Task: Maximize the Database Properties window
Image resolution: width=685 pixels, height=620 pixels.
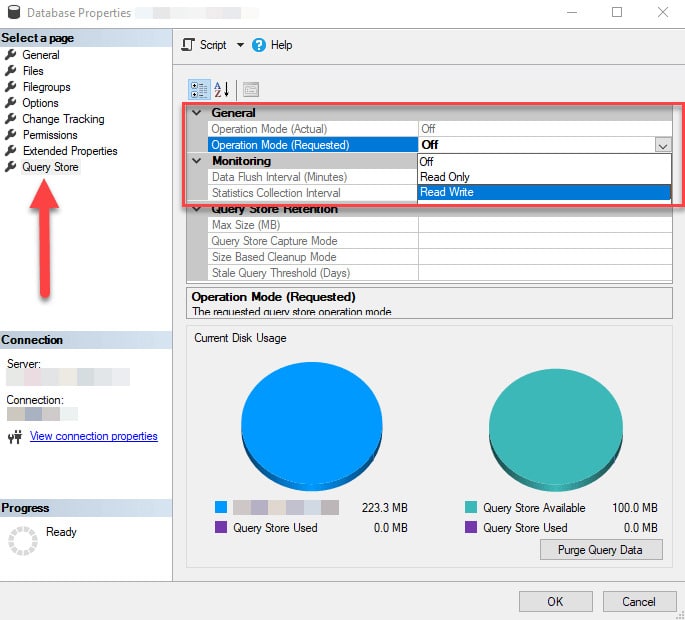Action: (x=617, y=12)
